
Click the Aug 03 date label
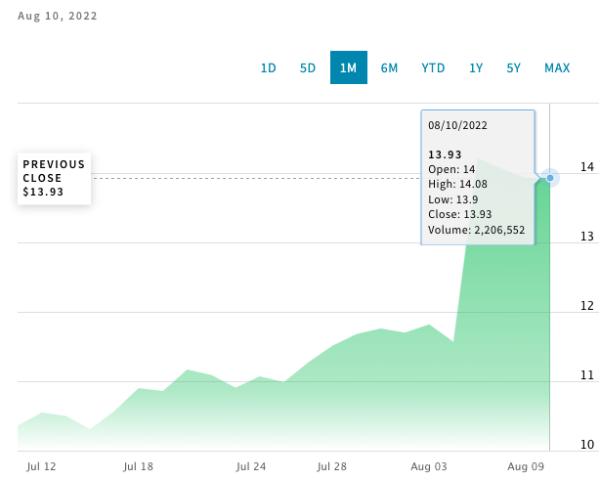click(429, 467)
